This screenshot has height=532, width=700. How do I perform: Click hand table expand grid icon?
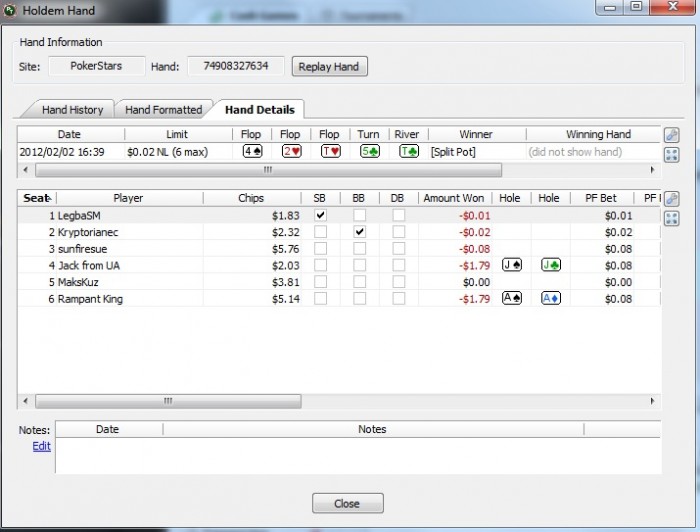coord(671,155)
